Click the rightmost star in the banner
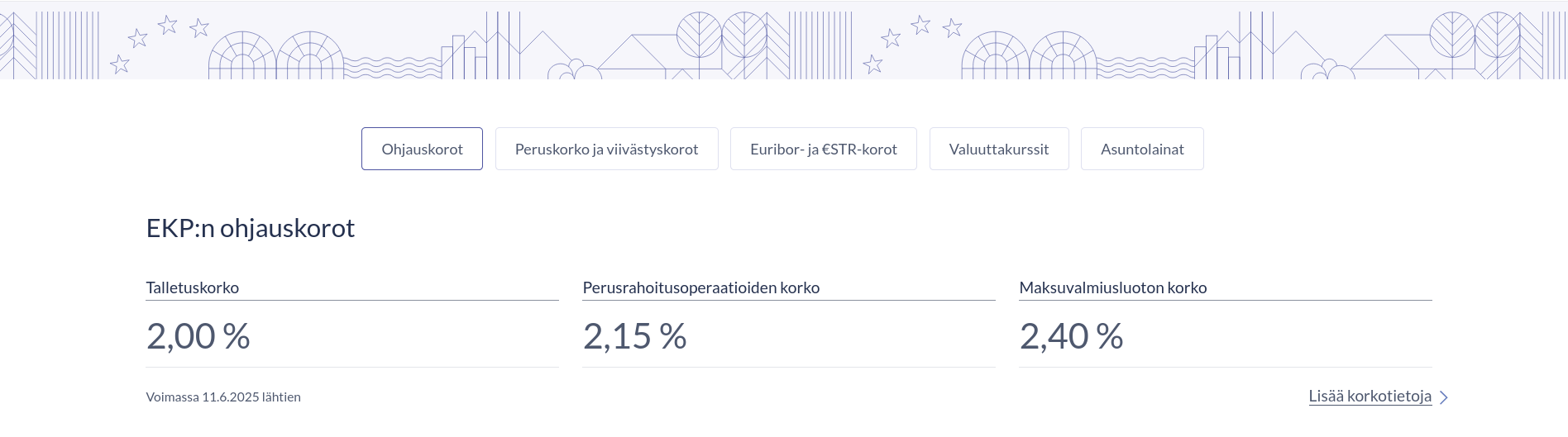Screen dimensions: 1568x437 coord(953,28)
